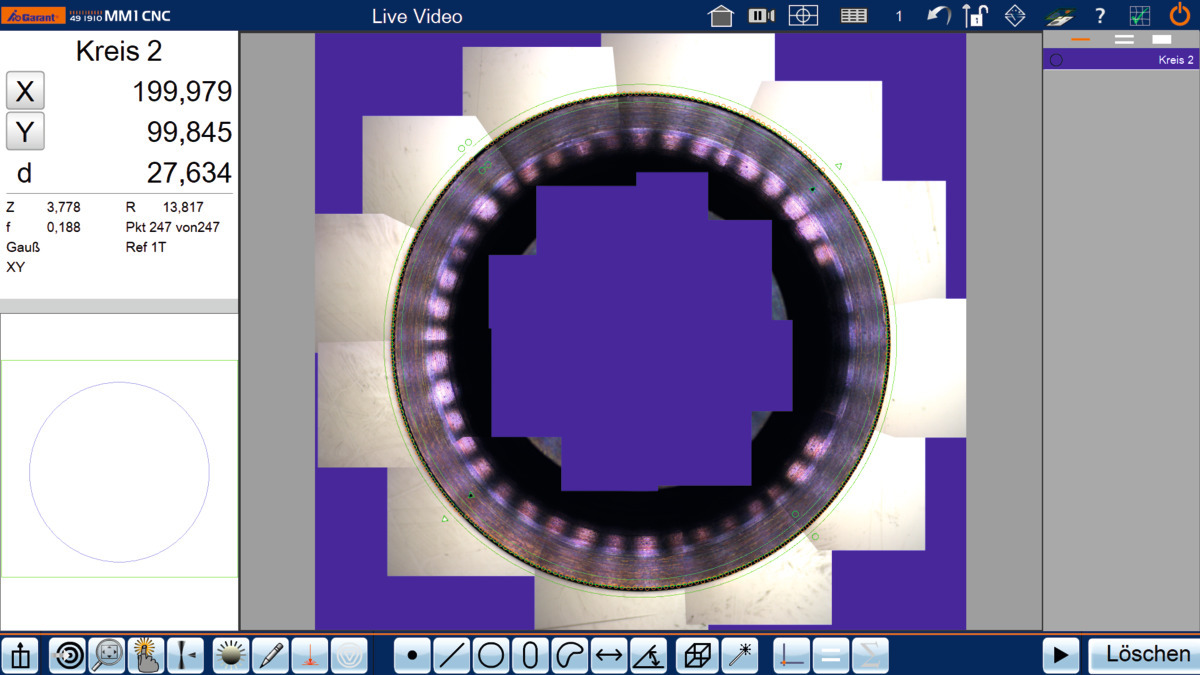Click the undo arrow icon
The width and height of the screenshot is (1200, 675).
938,16
